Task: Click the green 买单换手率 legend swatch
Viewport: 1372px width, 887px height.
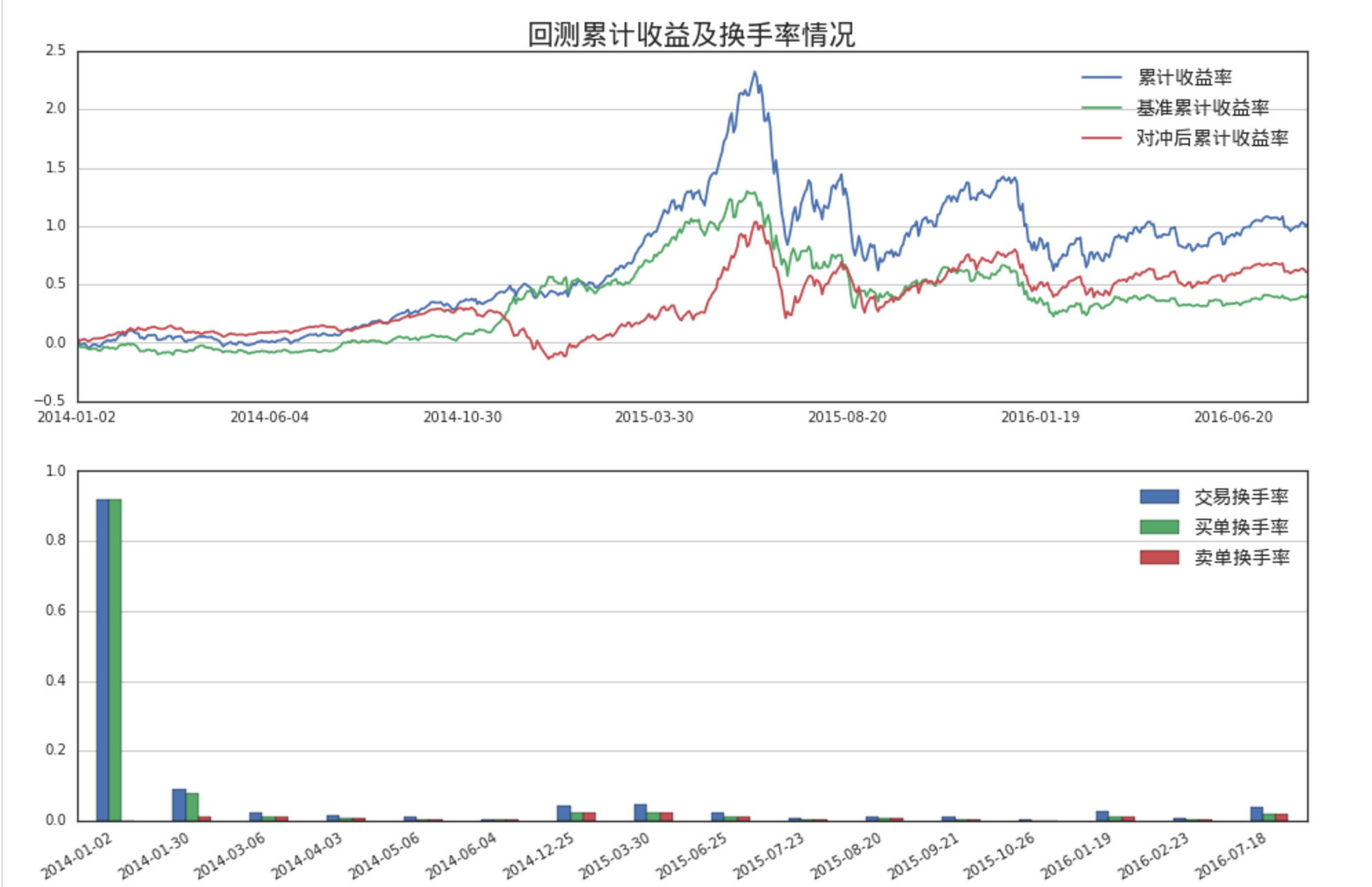Action: (1159, 527)
